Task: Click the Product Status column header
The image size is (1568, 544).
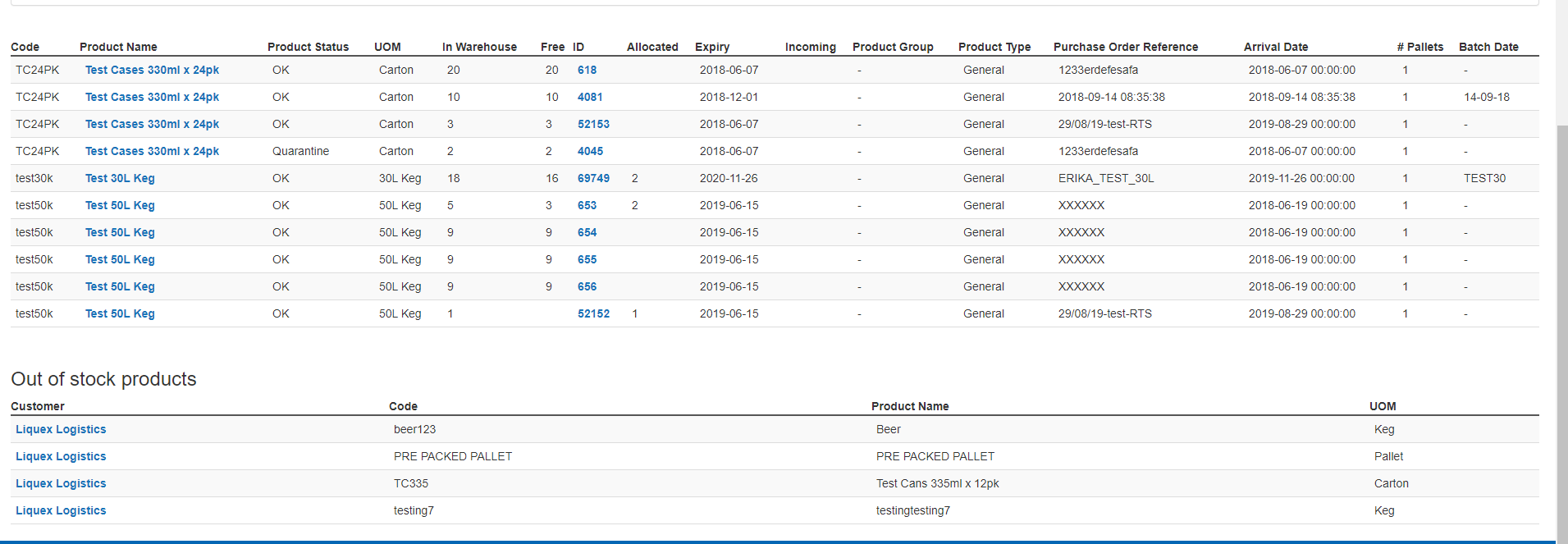Action: pos(308,47)
